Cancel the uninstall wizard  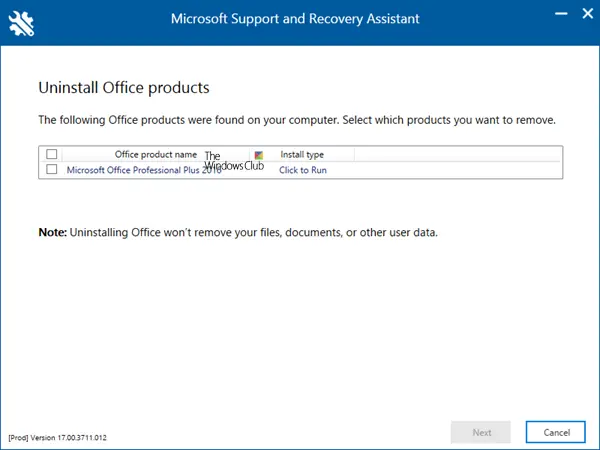tap(556, 432)
